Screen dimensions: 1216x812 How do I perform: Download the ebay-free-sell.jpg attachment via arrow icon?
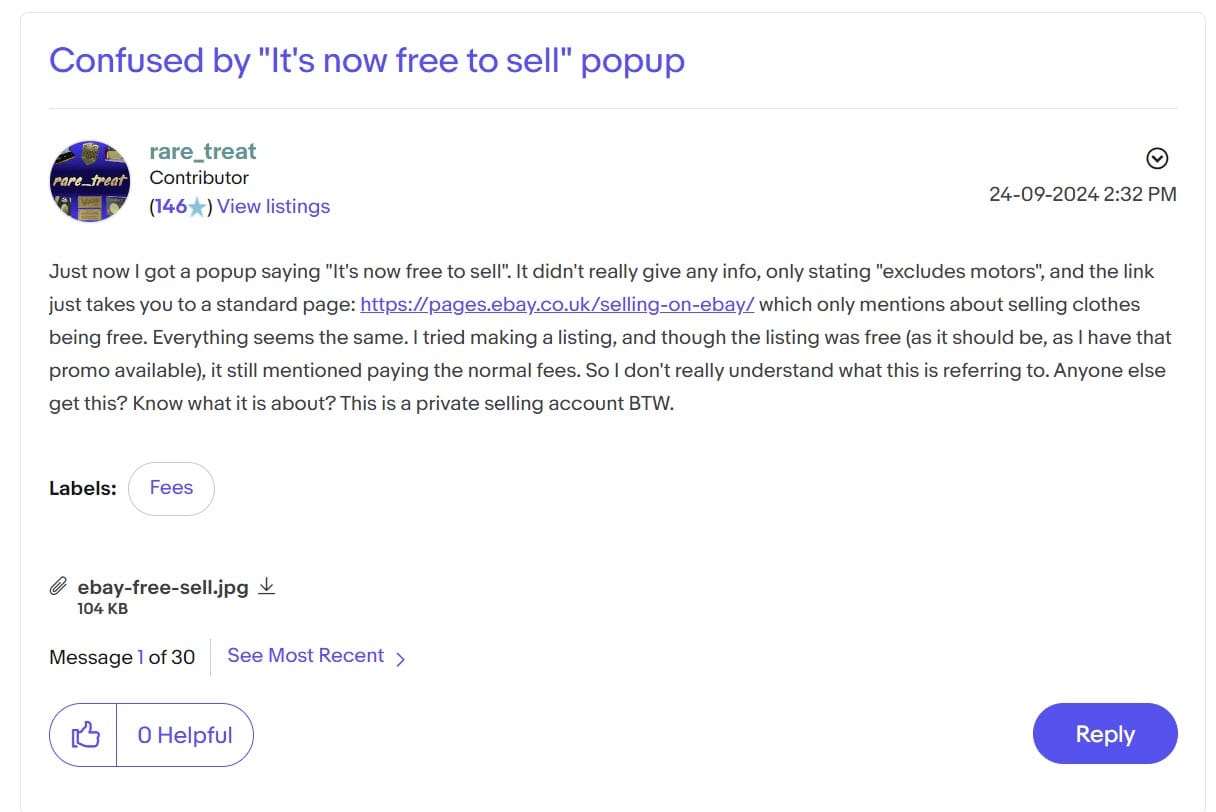[x=266, y=587]
